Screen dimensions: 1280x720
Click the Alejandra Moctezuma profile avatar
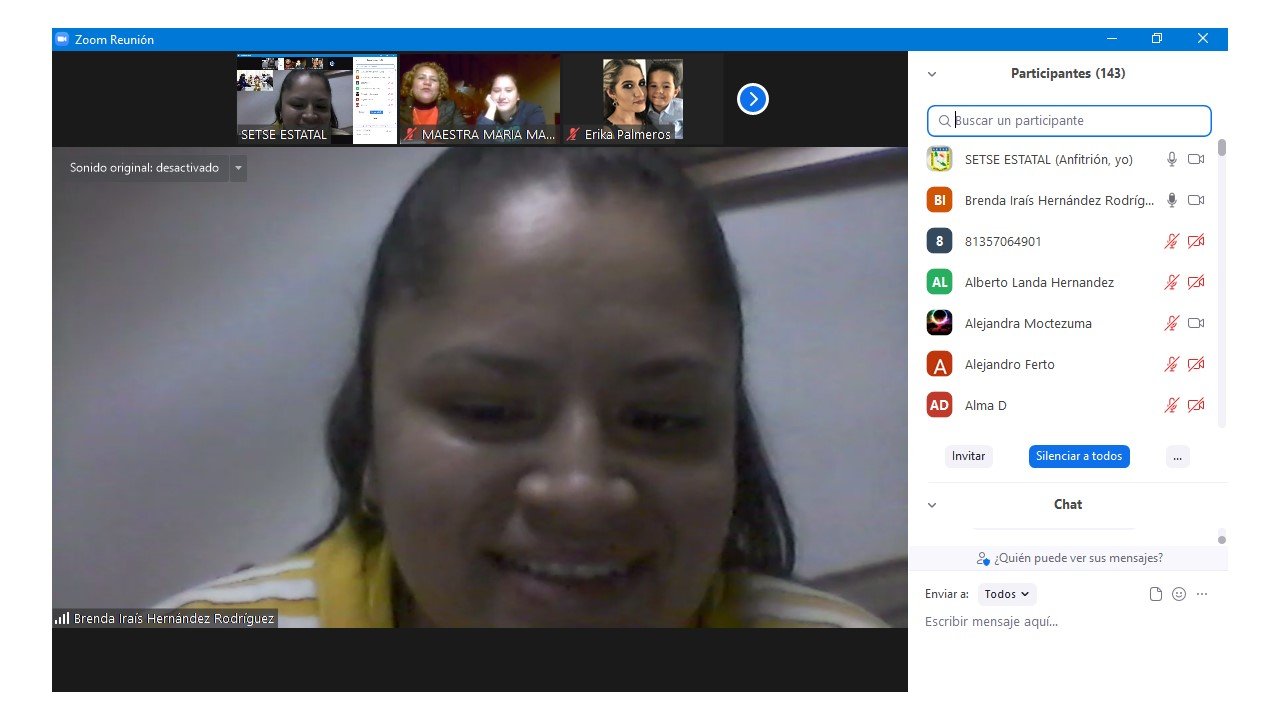click(939, 323)
